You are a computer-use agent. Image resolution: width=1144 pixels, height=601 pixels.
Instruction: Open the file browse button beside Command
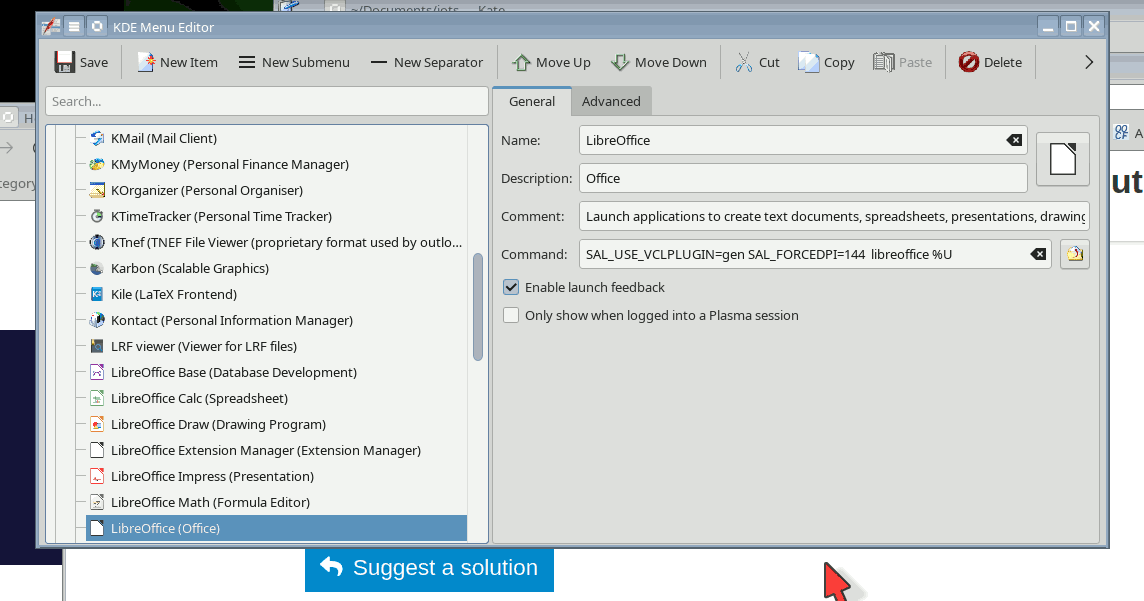click(1075, 254)
